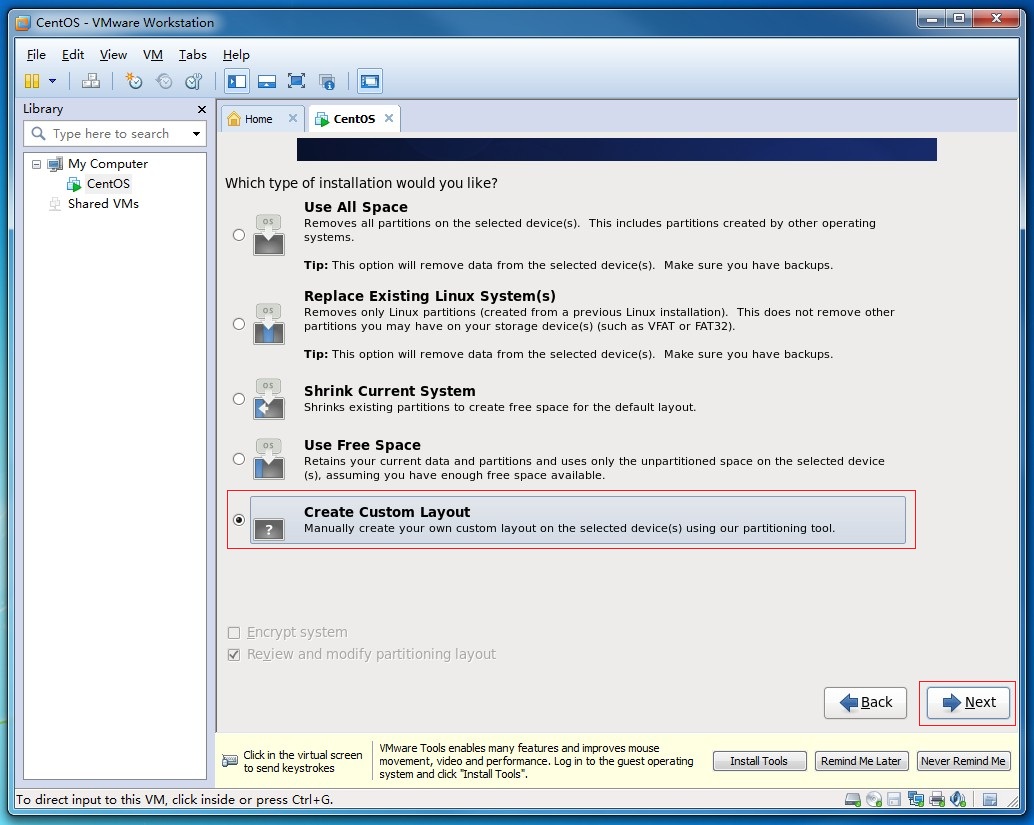Click the printer device status icon

pos(937,799)
